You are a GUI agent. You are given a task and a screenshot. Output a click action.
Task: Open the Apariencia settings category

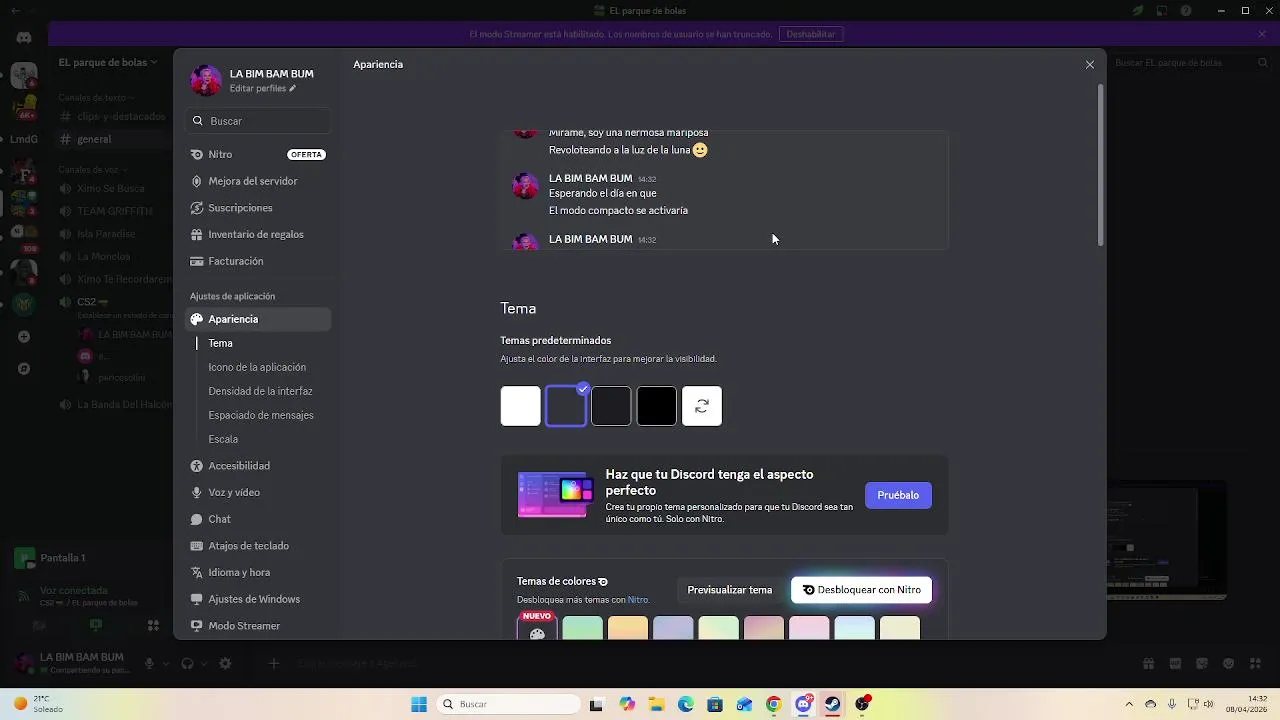pyautogui.click(x=258, y=319)
